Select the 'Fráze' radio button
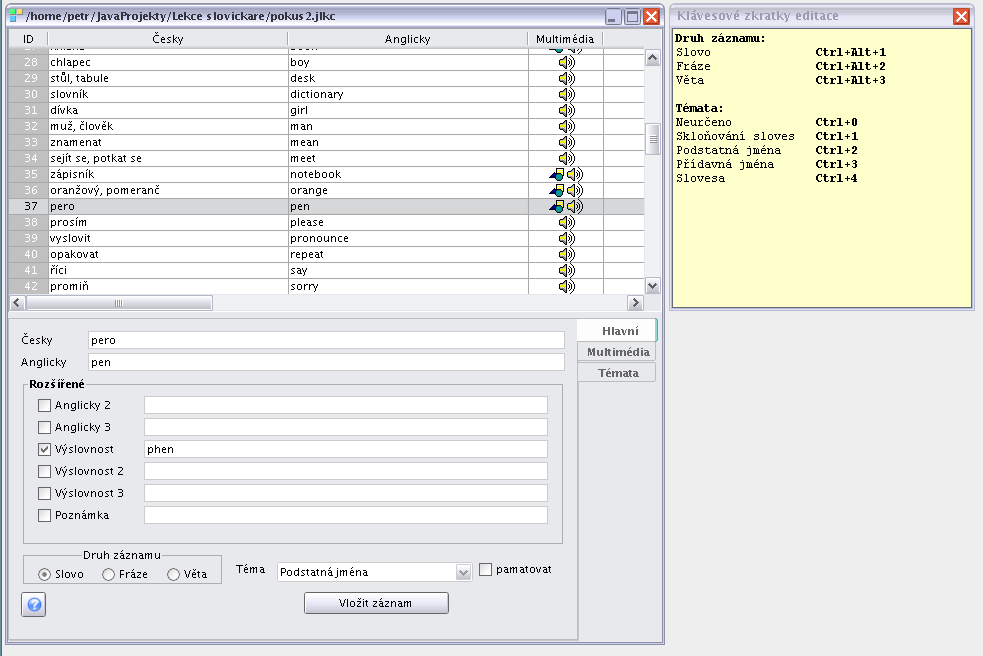Screen dimensions: 983x656 pos(109,574)
